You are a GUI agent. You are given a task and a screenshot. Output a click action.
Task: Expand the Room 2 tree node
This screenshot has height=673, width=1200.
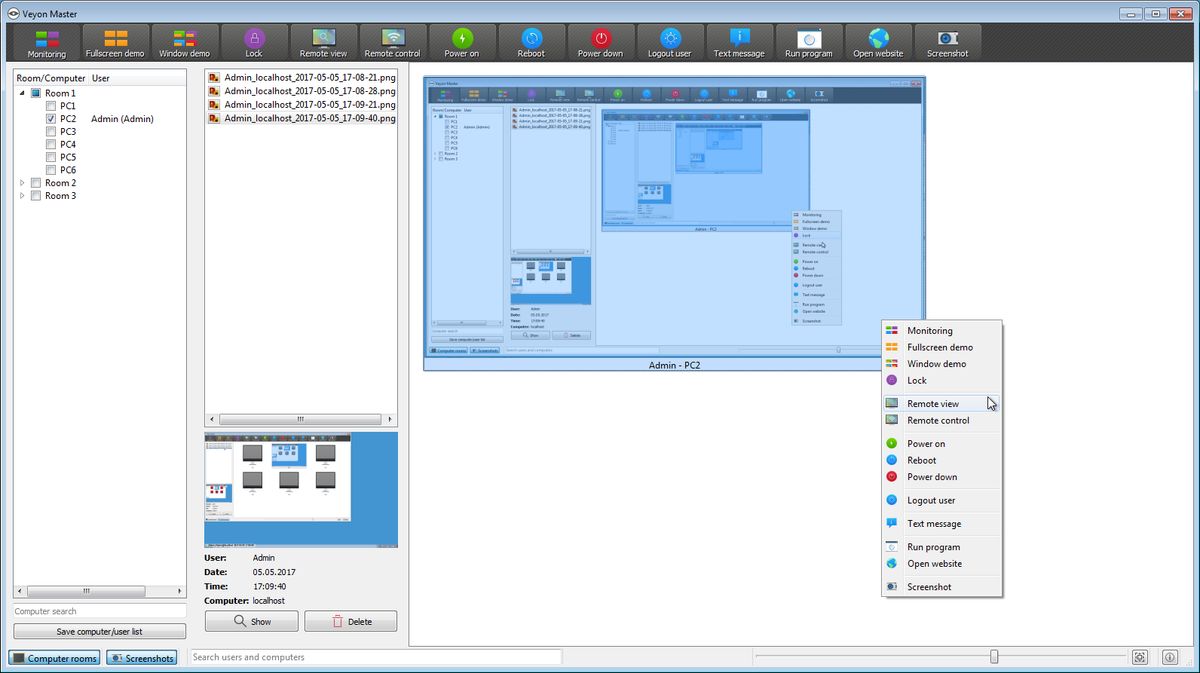tap(22, 182)
